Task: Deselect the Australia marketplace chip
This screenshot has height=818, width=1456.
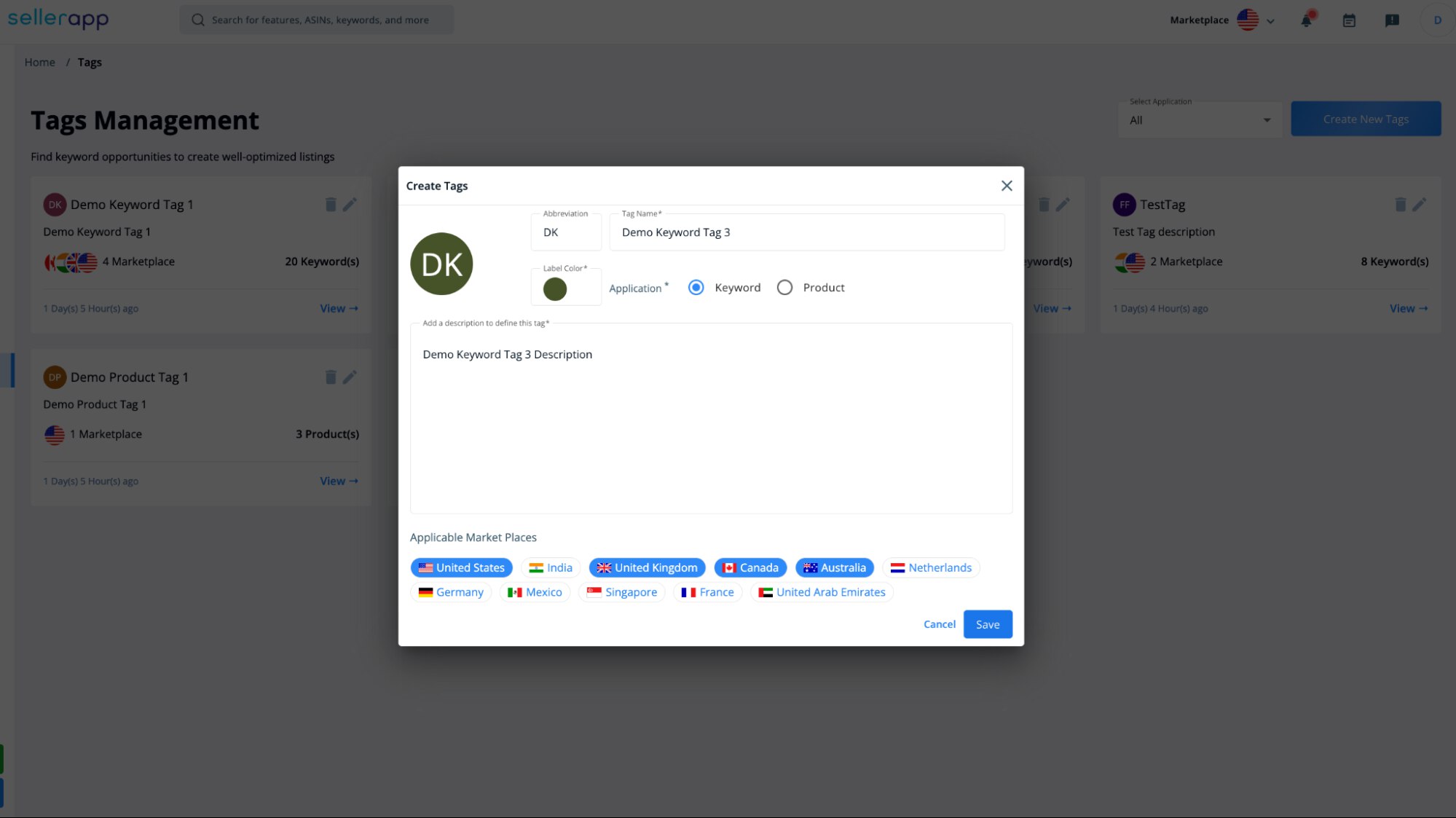Action: pos(835,567)
